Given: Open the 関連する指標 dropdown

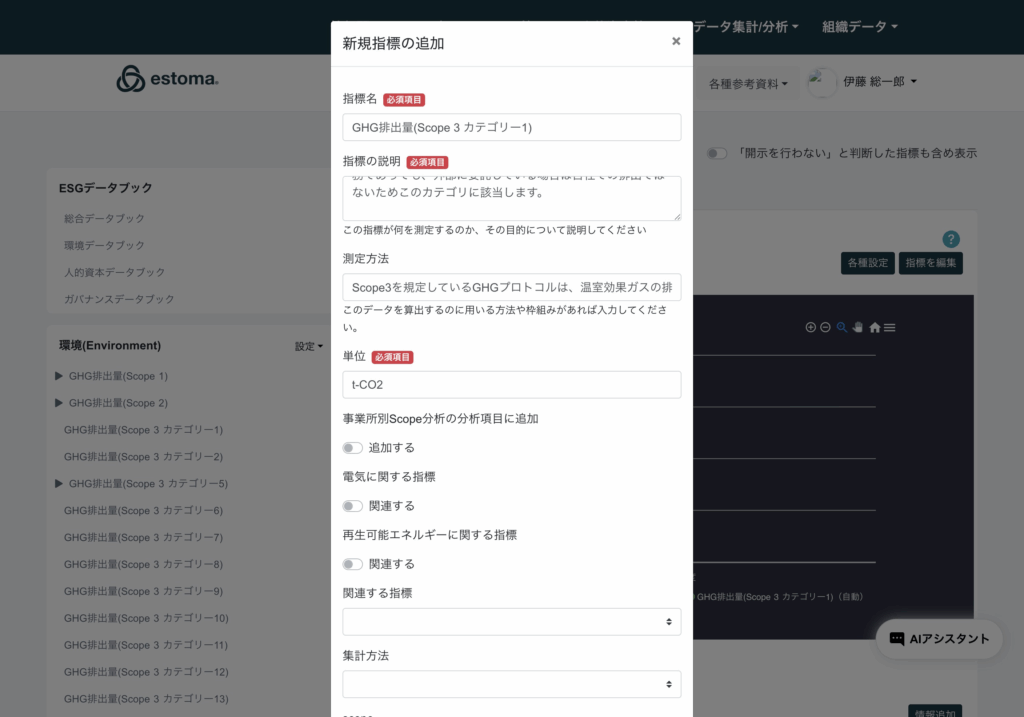Looking at the screenshot, I should point(511,622).
